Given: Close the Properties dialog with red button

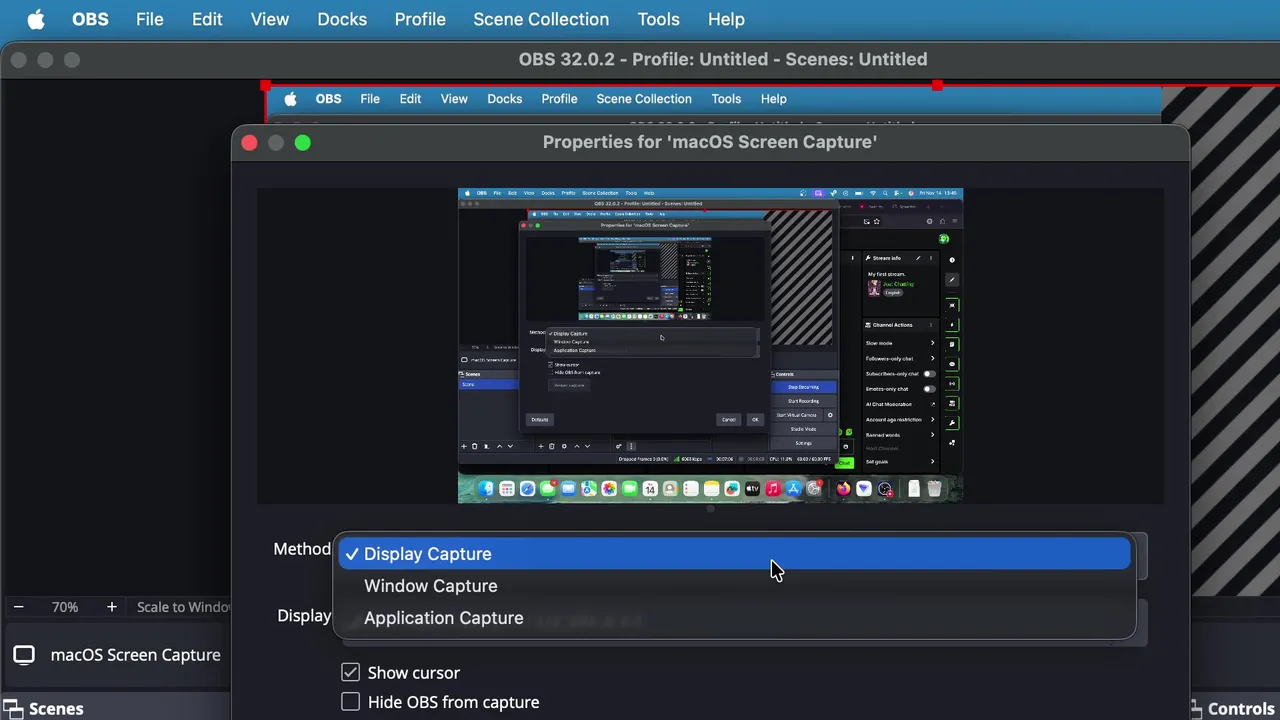Looking at the screenshot, I should click(x=250, y=143).
